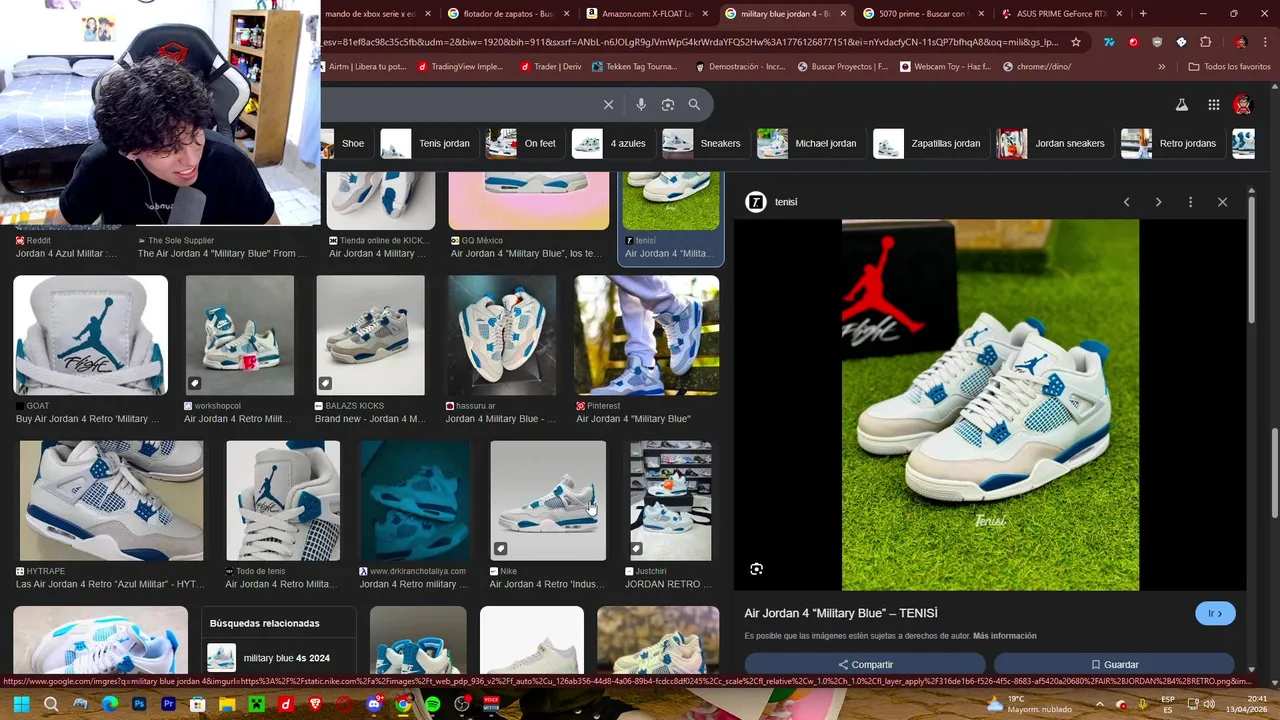This screenshot has width=1280, height=720.
Task: Open the HYTRAPE Azul Militar thumbnail
Action: click(111, 500)
